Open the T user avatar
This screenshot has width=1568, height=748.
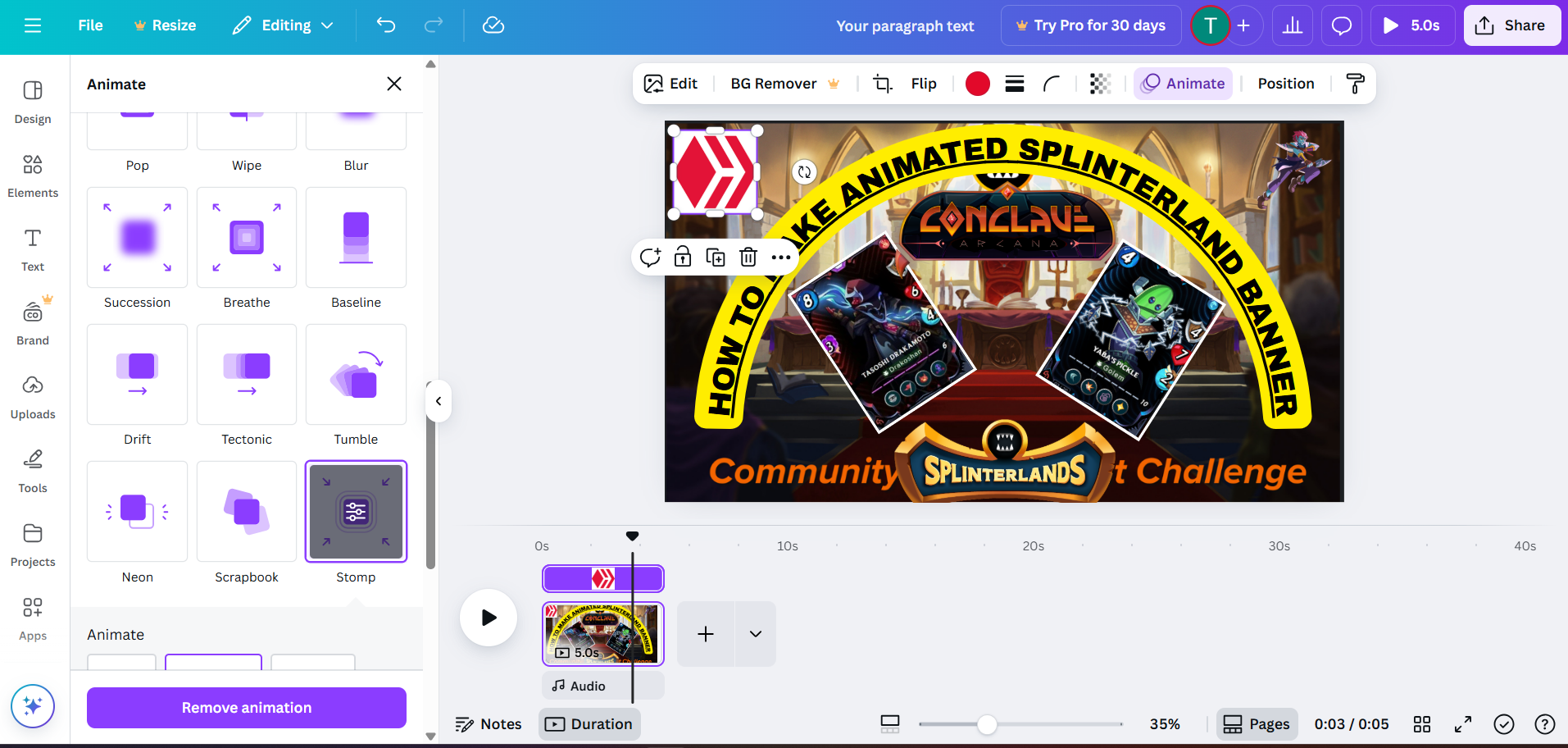(x=1210, y=25)
